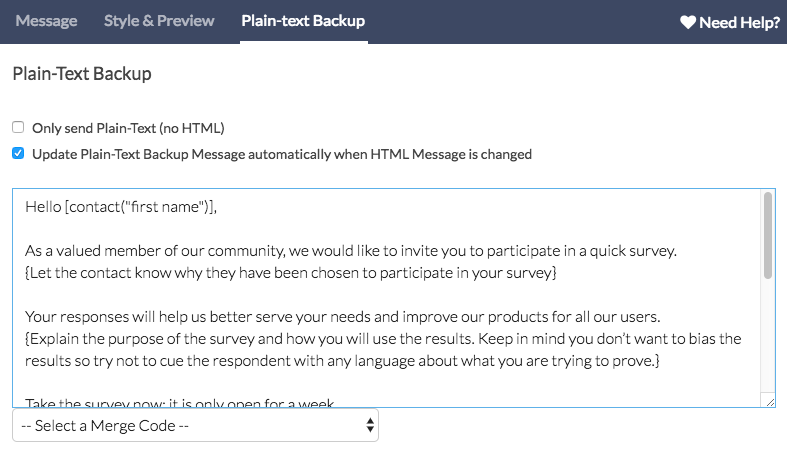Open the Style & Preview tab
This screenshot has width=787, height=456.
tap(159, 21)
